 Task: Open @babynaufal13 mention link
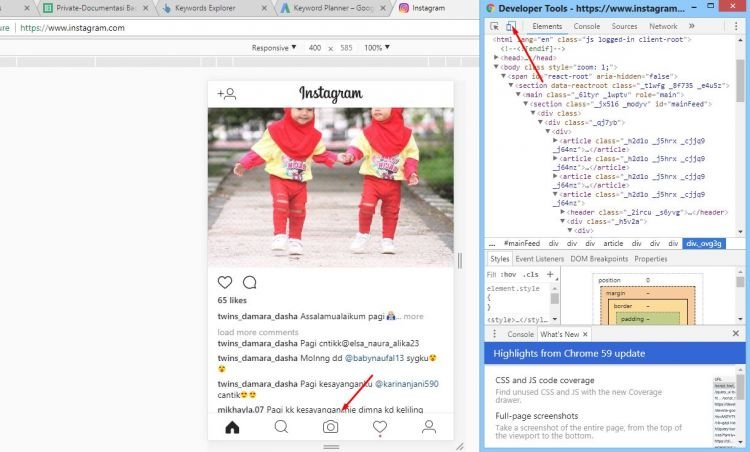(x=374, y=358)
